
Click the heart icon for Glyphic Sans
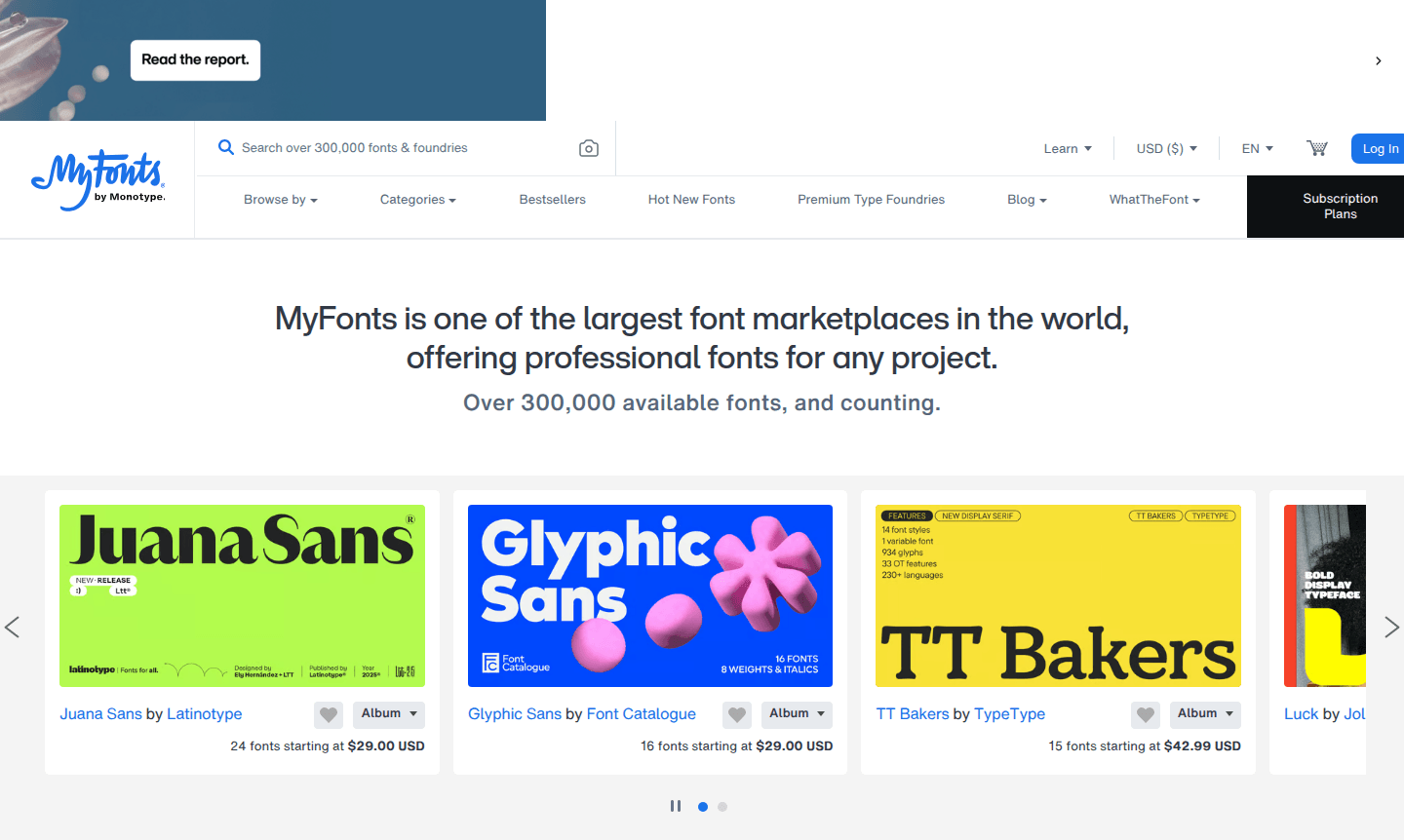(737, 714)
